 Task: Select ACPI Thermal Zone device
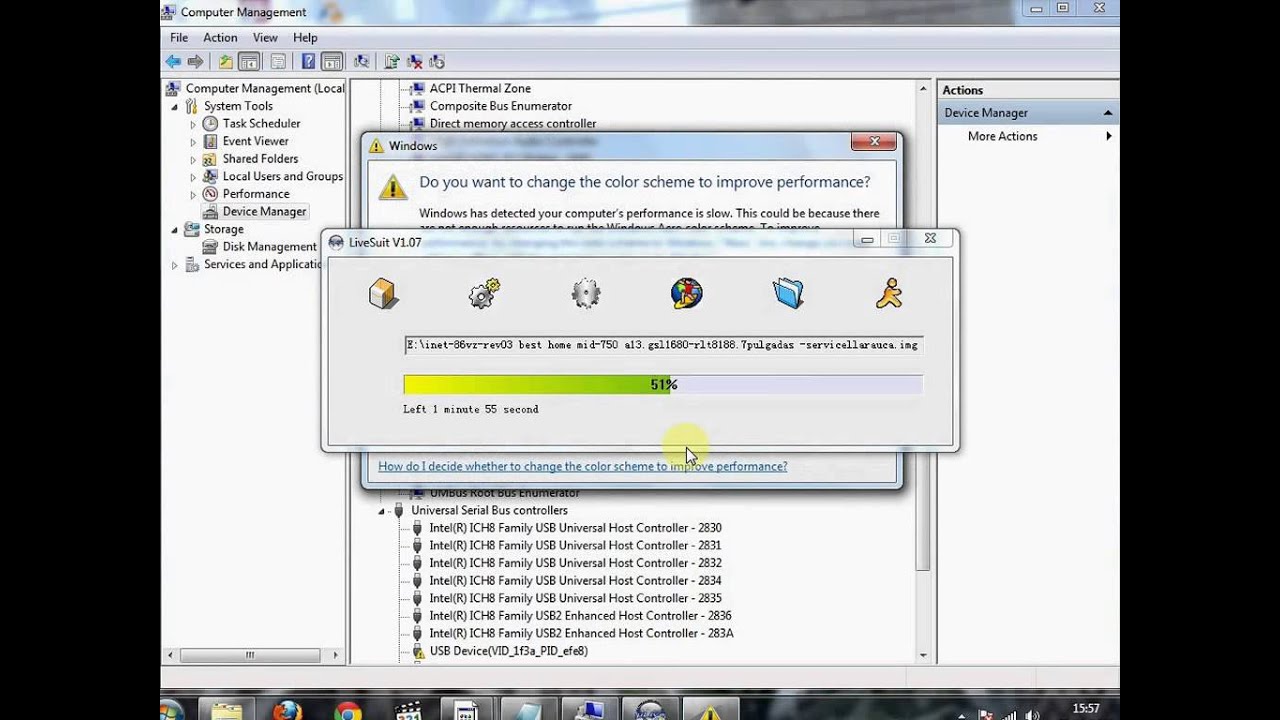(480, 88)
